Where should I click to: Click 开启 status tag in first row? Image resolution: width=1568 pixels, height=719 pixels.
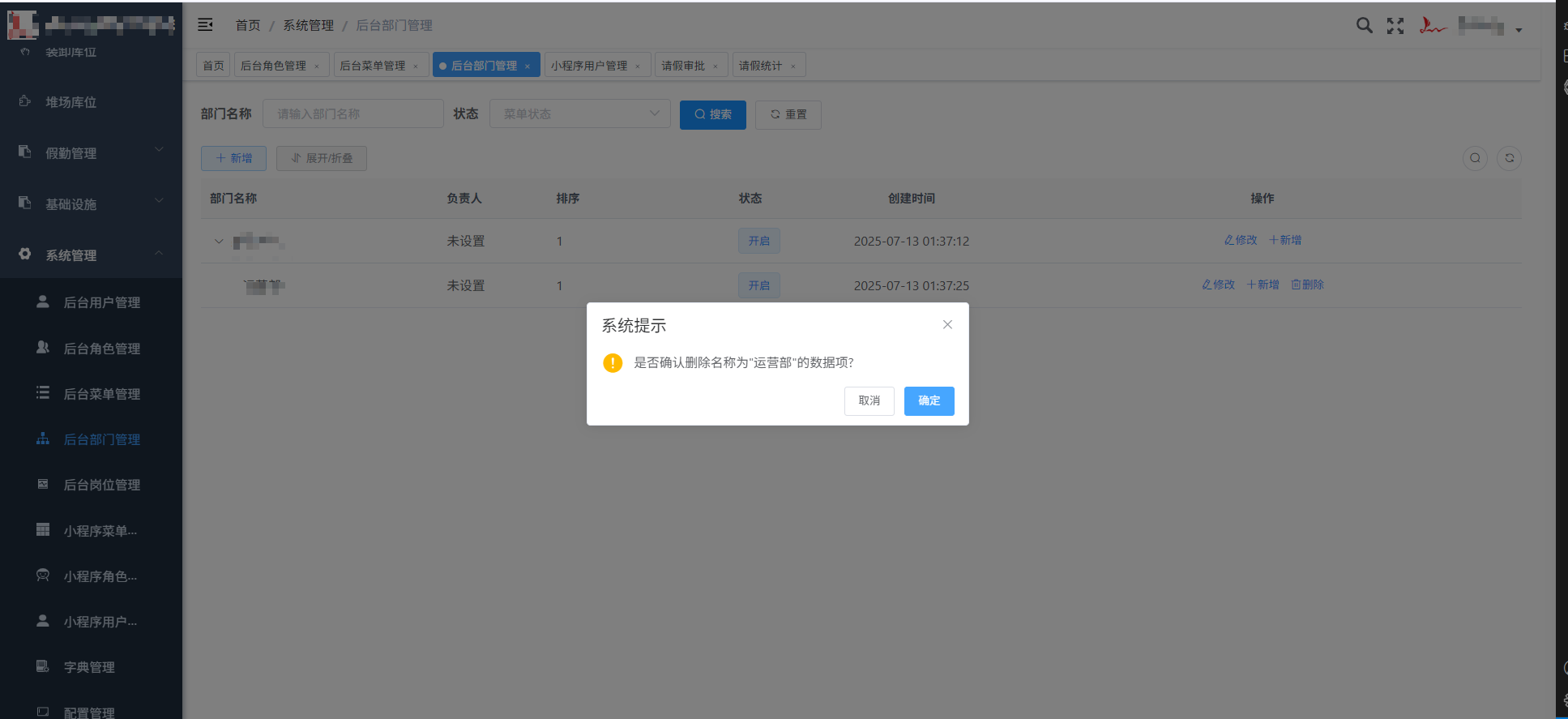pyautogui.click(x=759, y=241)
